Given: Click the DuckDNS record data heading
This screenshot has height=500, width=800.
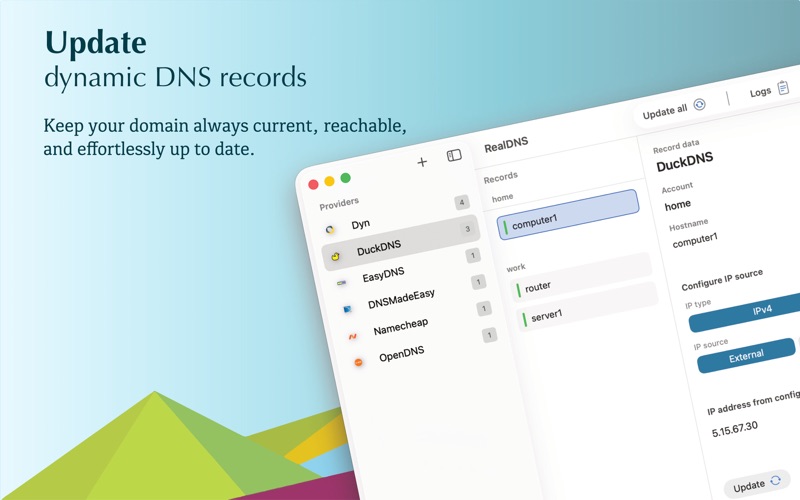Looking at the screenshot, I should pos(684,162).
